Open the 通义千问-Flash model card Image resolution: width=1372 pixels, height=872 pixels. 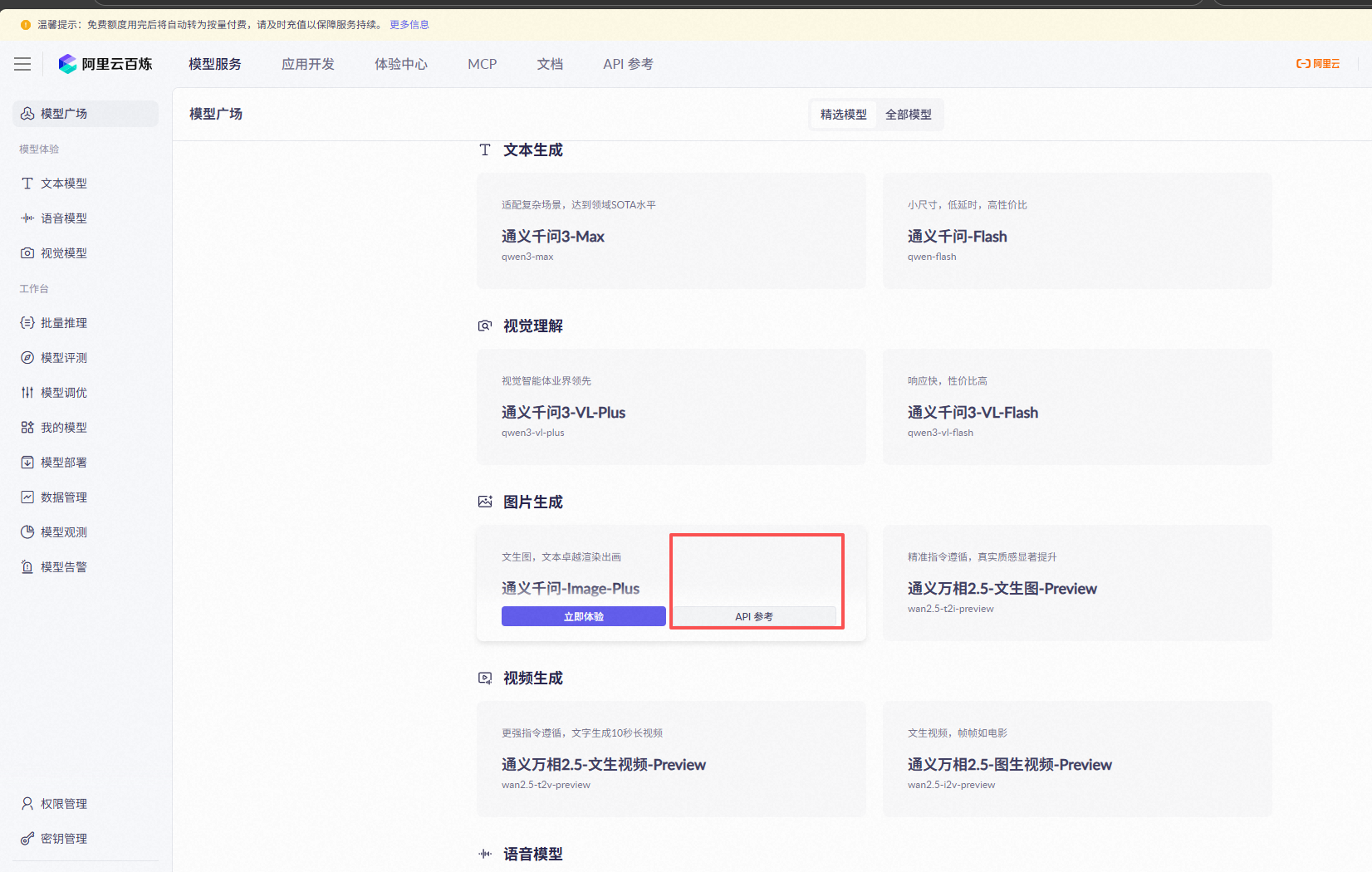click(x=1077, y=231)
